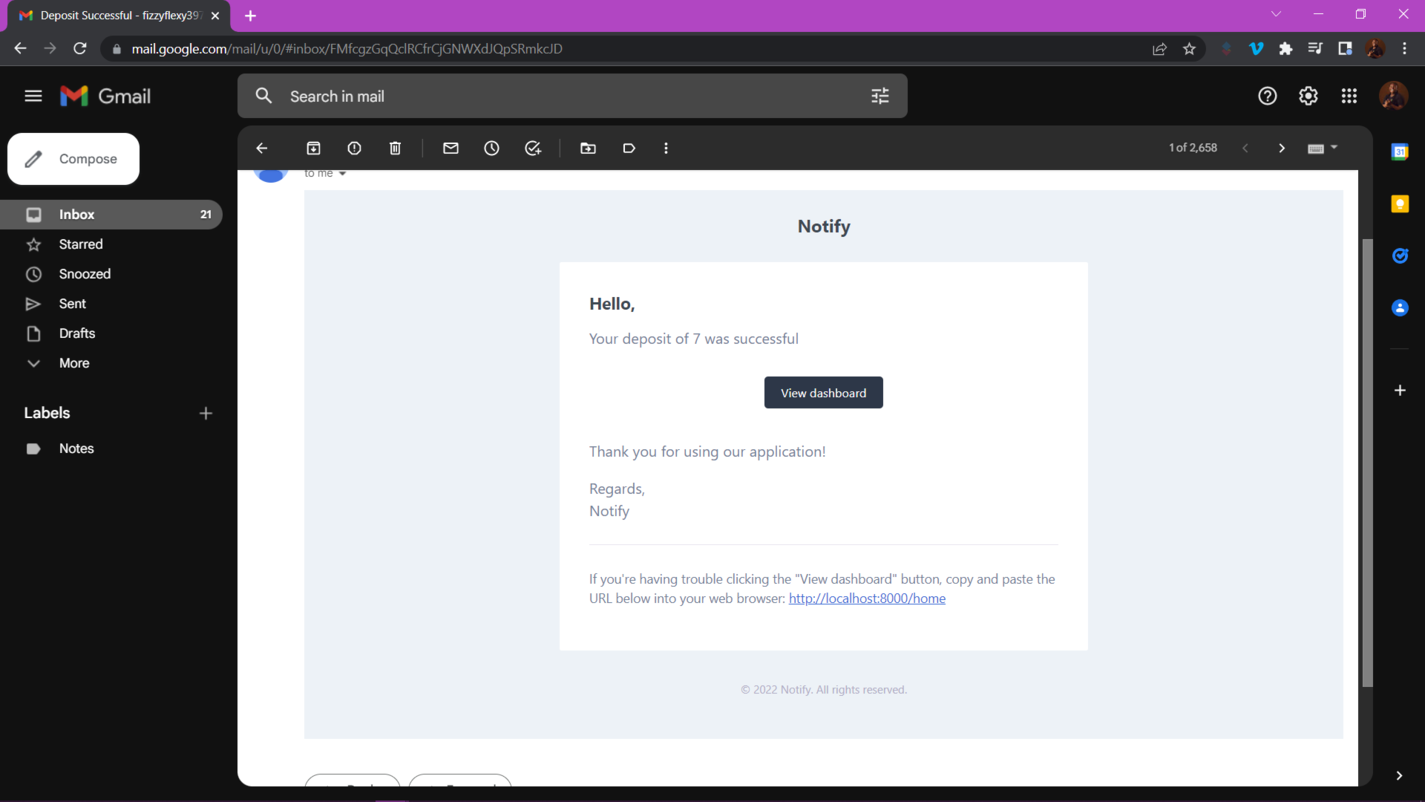This screenshot has width=1425, height=802.
Task: Archive this email using the toolbar icon
Action: (313, 148)
